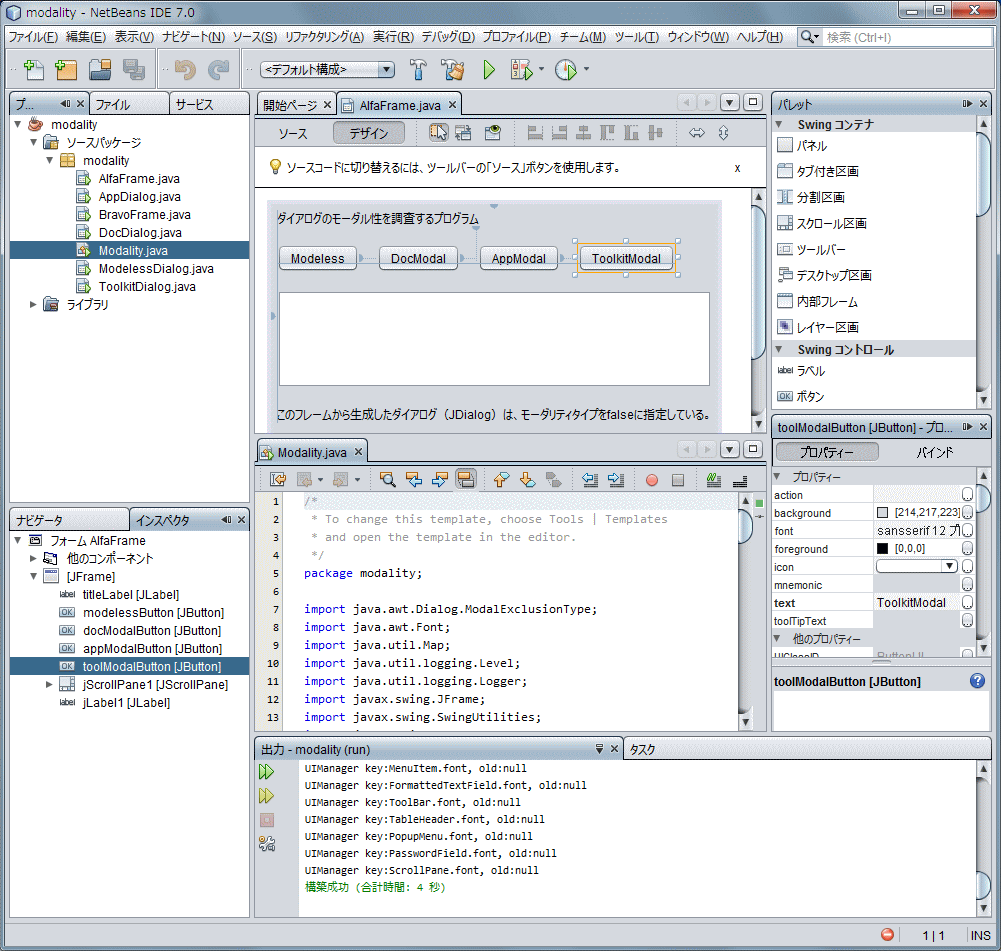Dismiss the source-code hint with x
The height and width of the screenshot is (951, 1001).
click(x=737, y=168)
